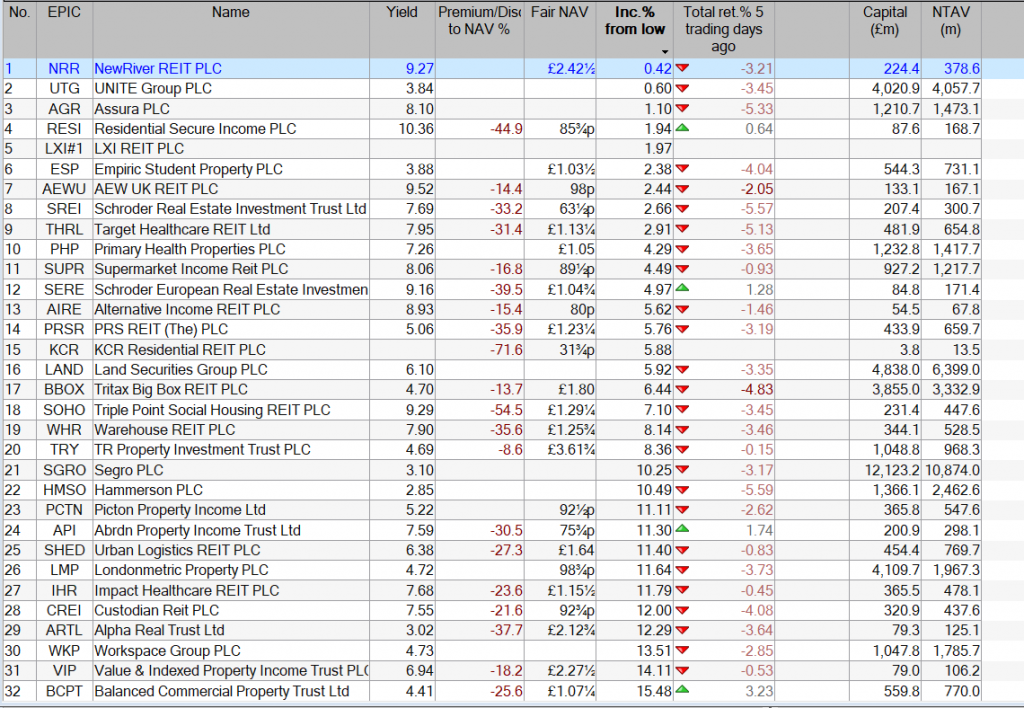Click the BBOX ticker cell

(64, 389)
